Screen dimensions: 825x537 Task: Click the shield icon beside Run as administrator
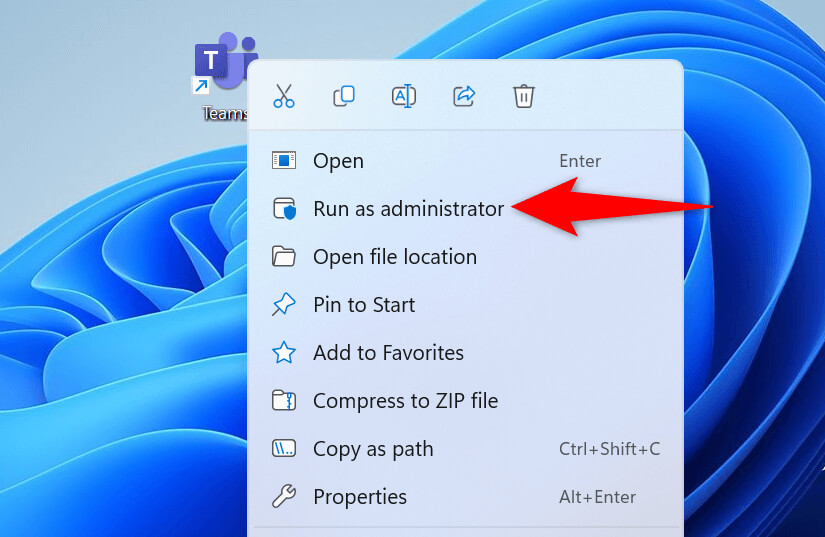[284, 208]
